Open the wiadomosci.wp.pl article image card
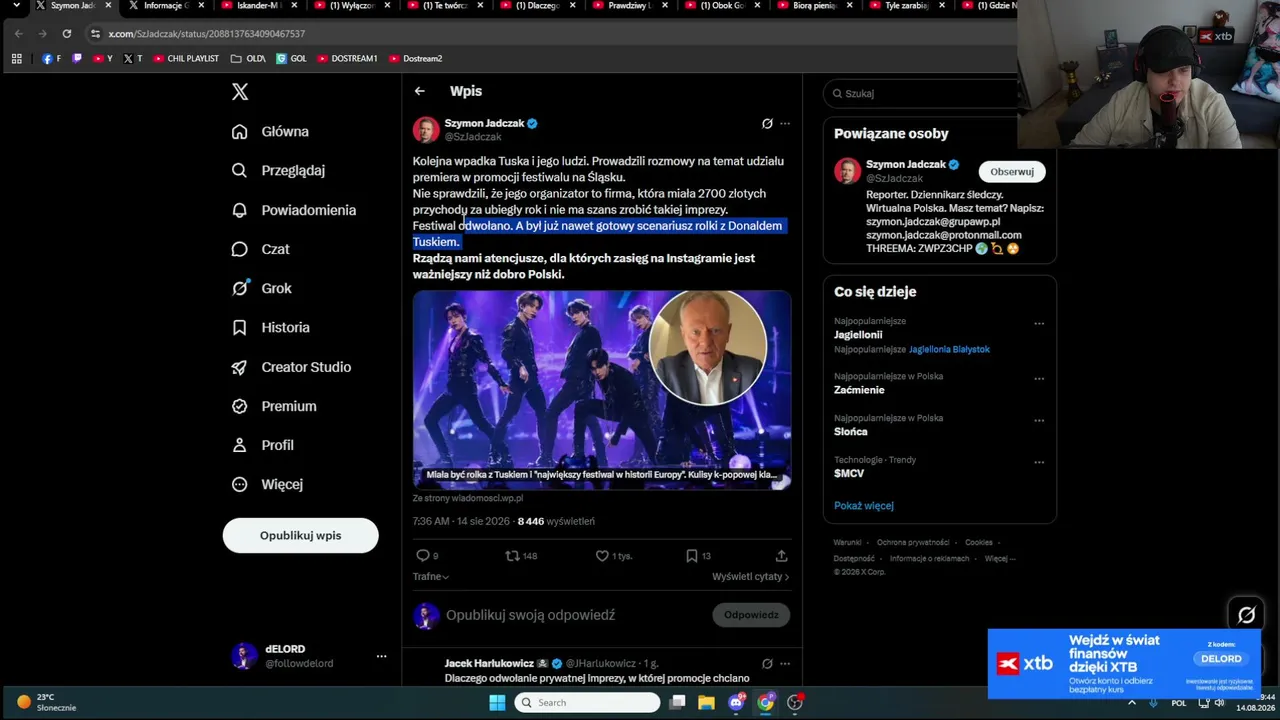This screenshot has height=720, width=1280. [x=602, y=389]
